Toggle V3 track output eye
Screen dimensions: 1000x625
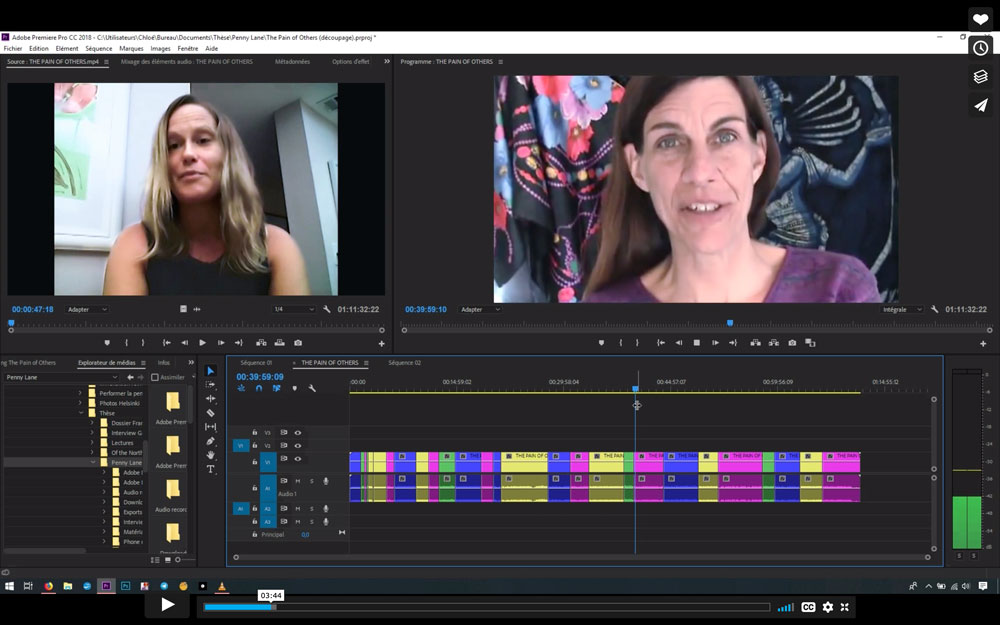297,433
